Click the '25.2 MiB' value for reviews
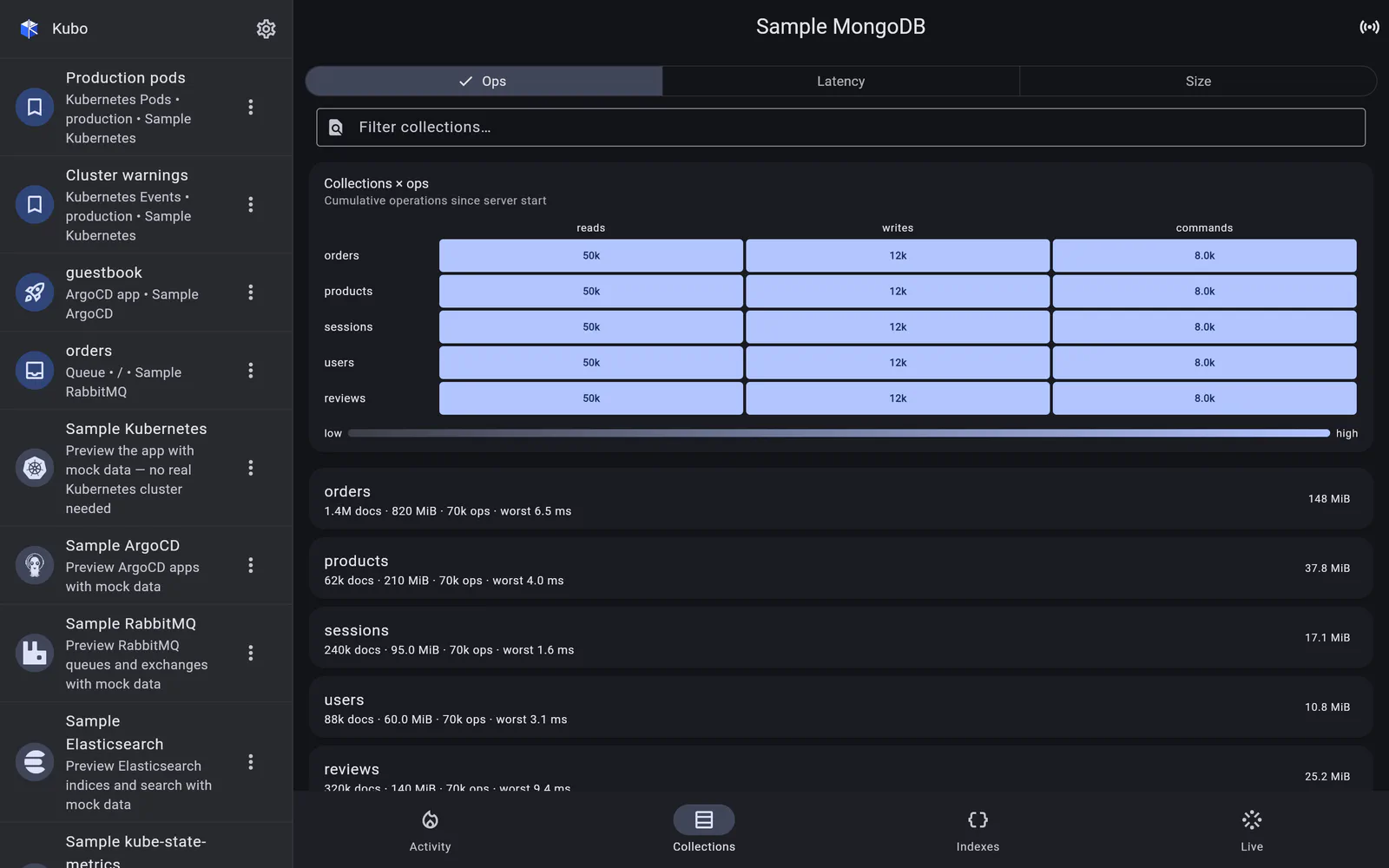1389x868 pixels. tap(1327, 777)
